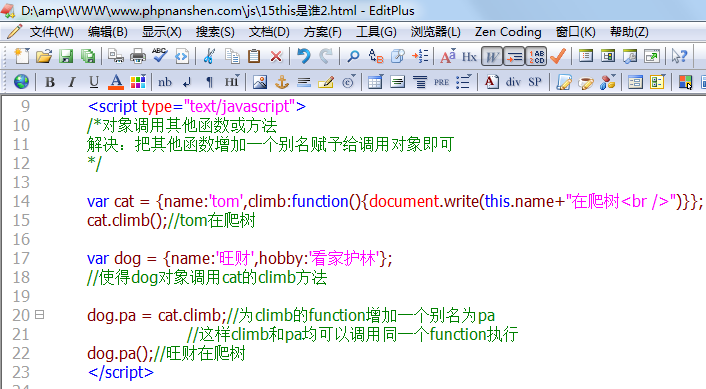Undo last edit with the blue arrow
The height and width of the screenshot is (389, 706).
pos(304,56)
